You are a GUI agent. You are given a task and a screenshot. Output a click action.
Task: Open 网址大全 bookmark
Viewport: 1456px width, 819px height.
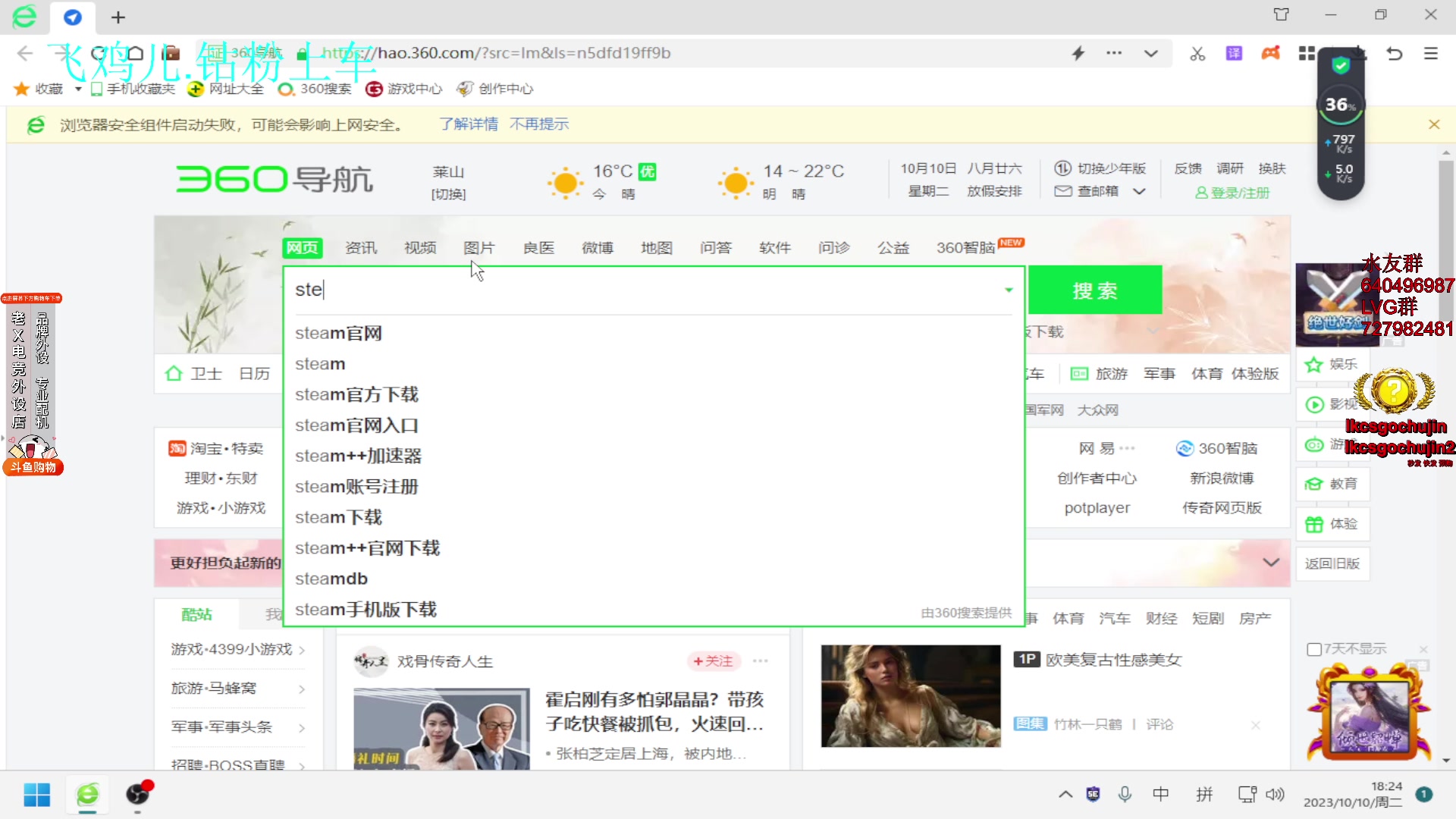(226, 89)
